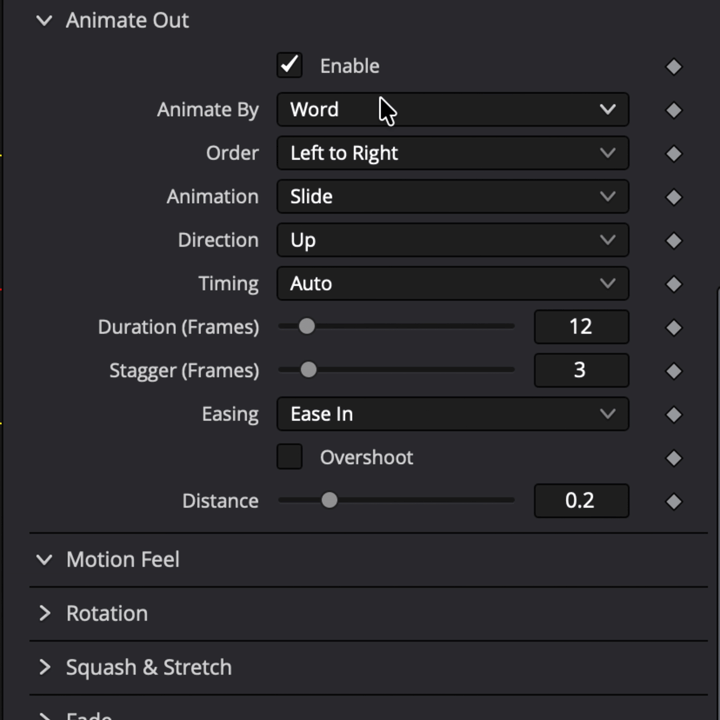
Task: Add keyframe for Overshoot option
Action: [674, 458]
